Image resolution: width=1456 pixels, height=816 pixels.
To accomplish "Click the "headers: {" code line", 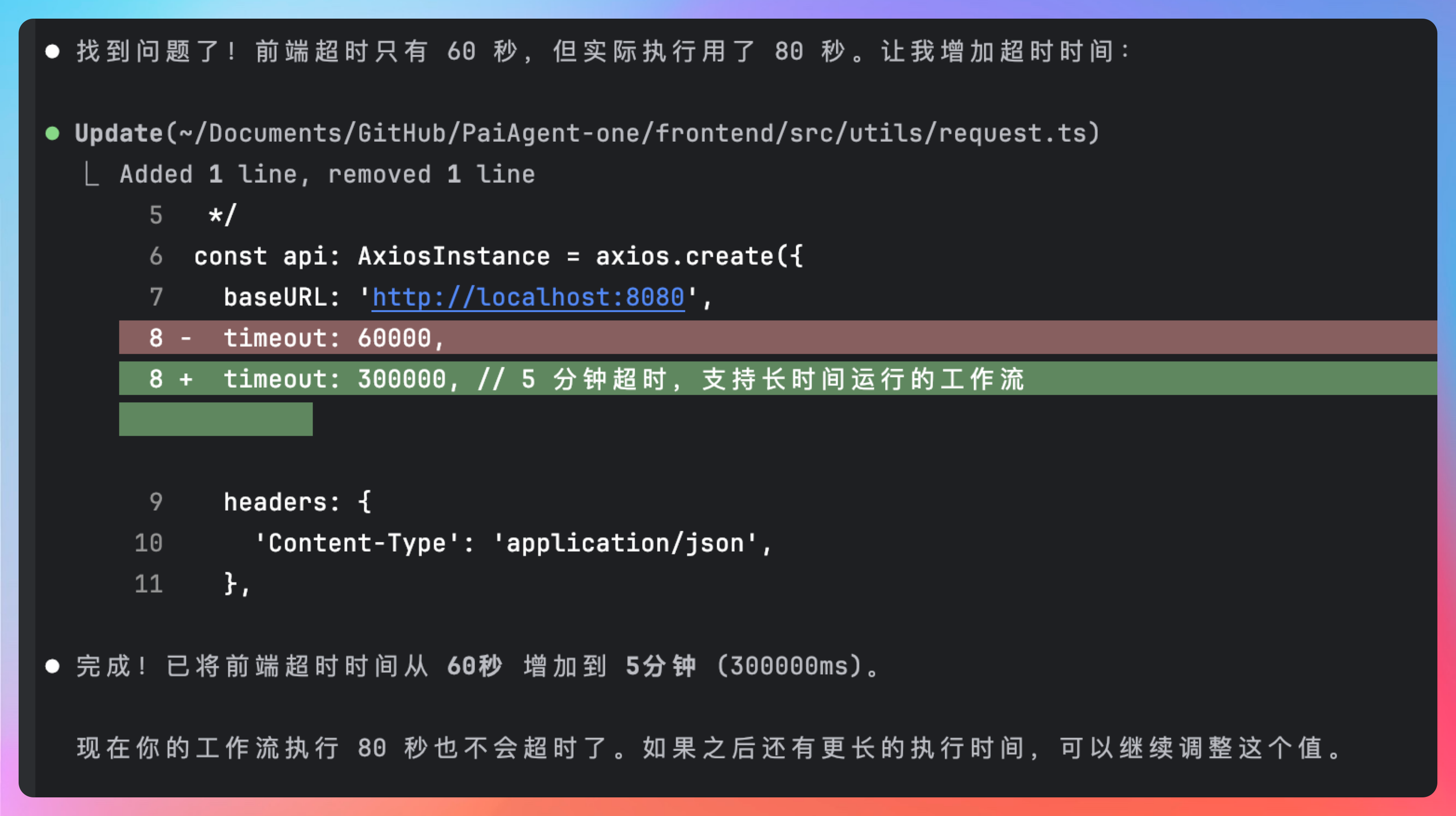I will coord(297,502).
